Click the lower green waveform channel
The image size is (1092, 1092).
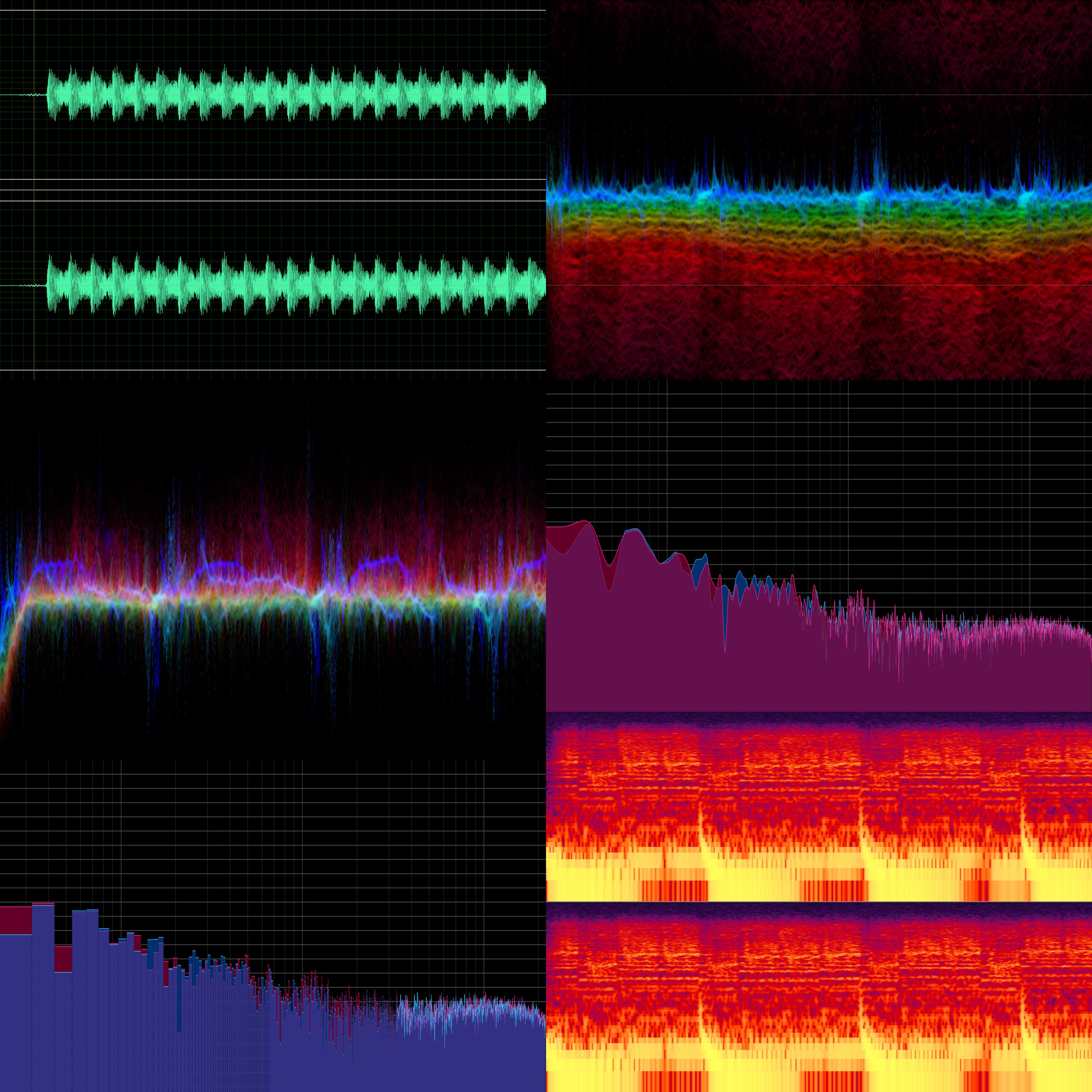pos(294,285)
